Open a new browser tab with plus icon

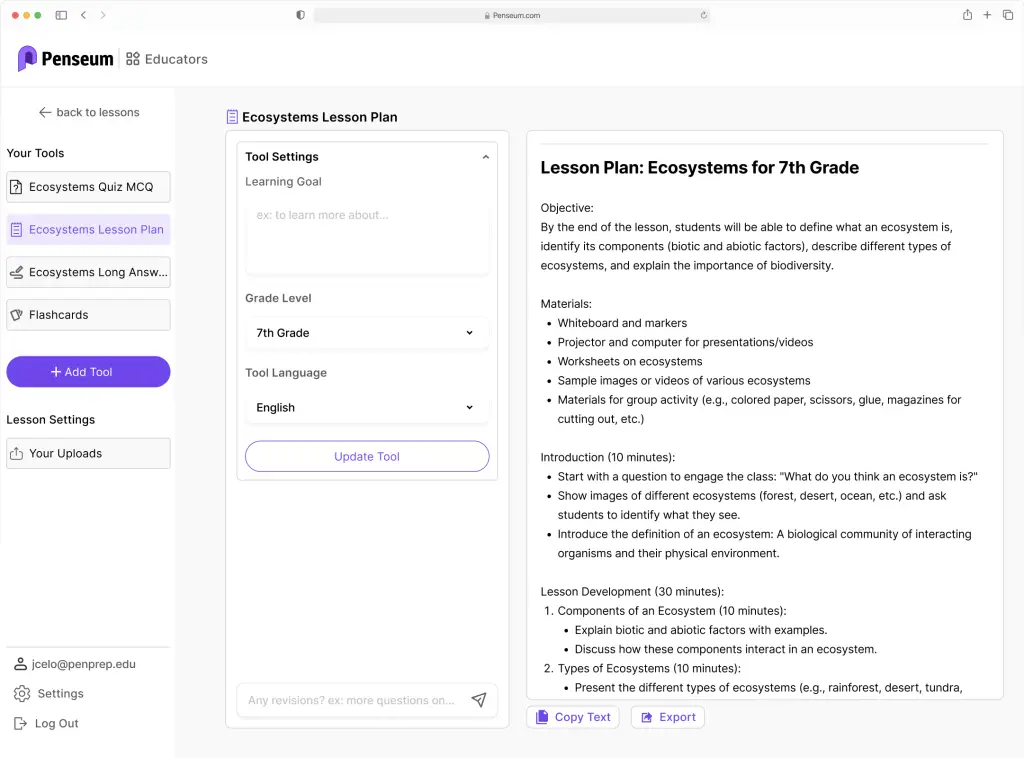point(987,14)
